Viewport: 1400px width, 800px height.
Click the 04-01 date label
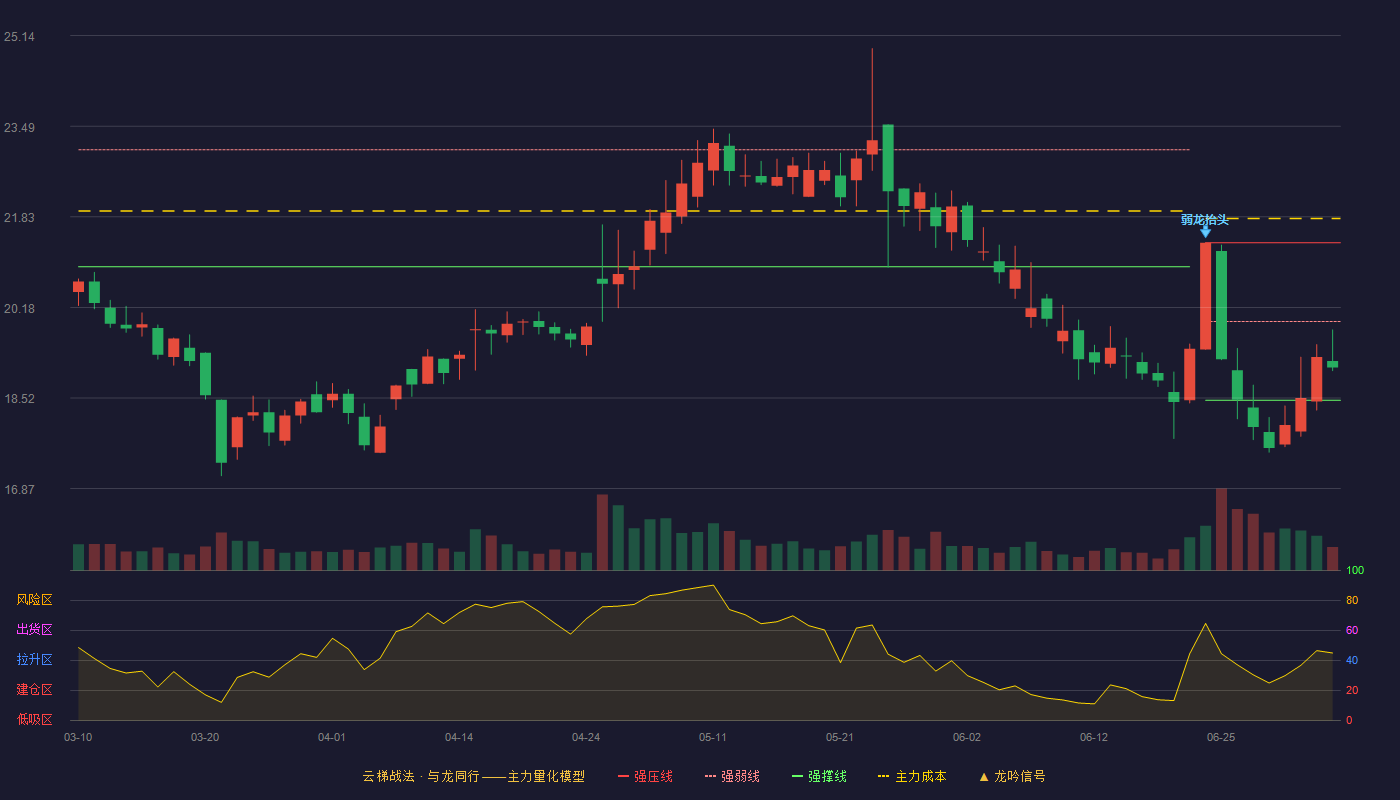(332, 737)
